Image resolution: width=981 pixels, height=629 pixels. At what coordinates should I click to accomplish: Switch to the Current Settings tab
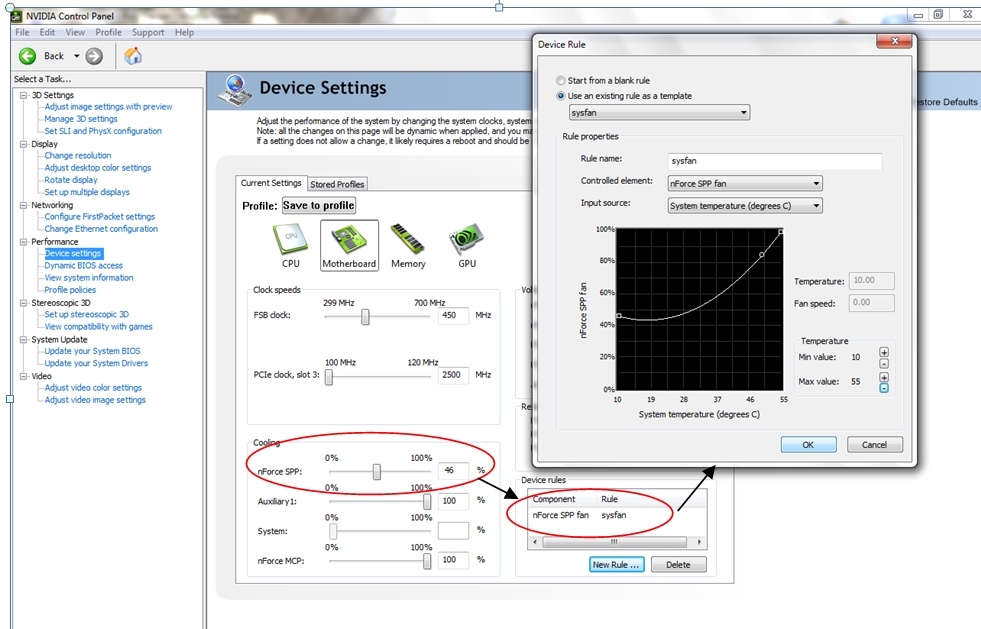pyautogui.click(x=271, y=183)
